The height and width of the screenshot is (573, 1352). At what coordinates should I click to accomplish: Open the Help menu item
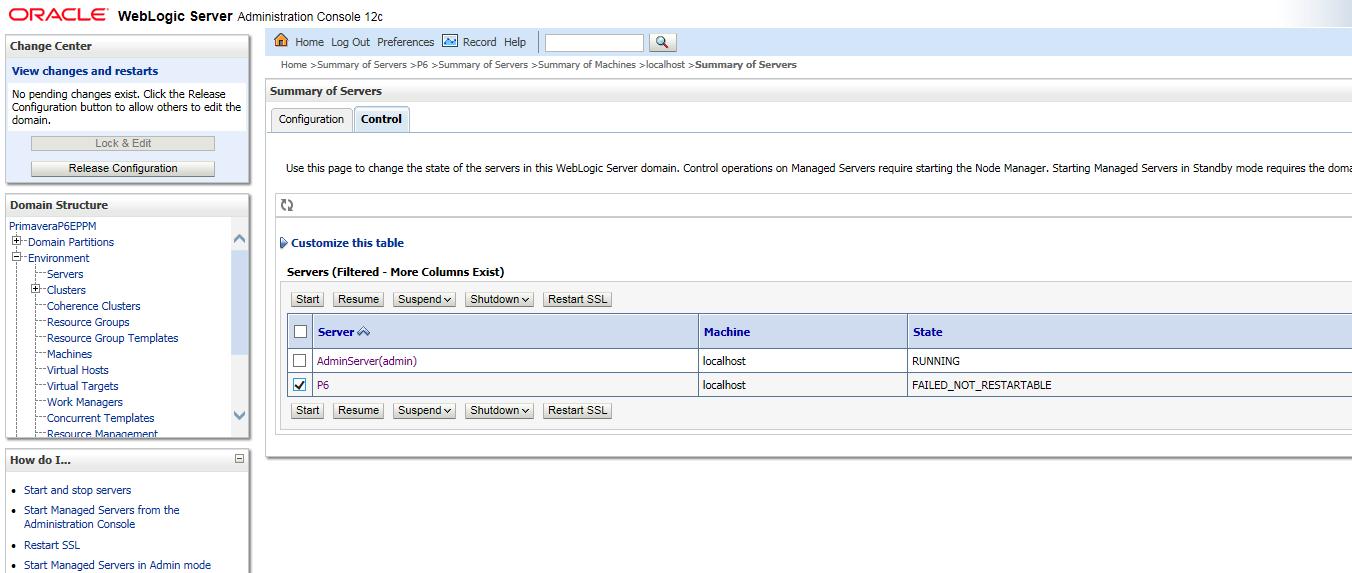pyautogui.click(x=515, y=42)
